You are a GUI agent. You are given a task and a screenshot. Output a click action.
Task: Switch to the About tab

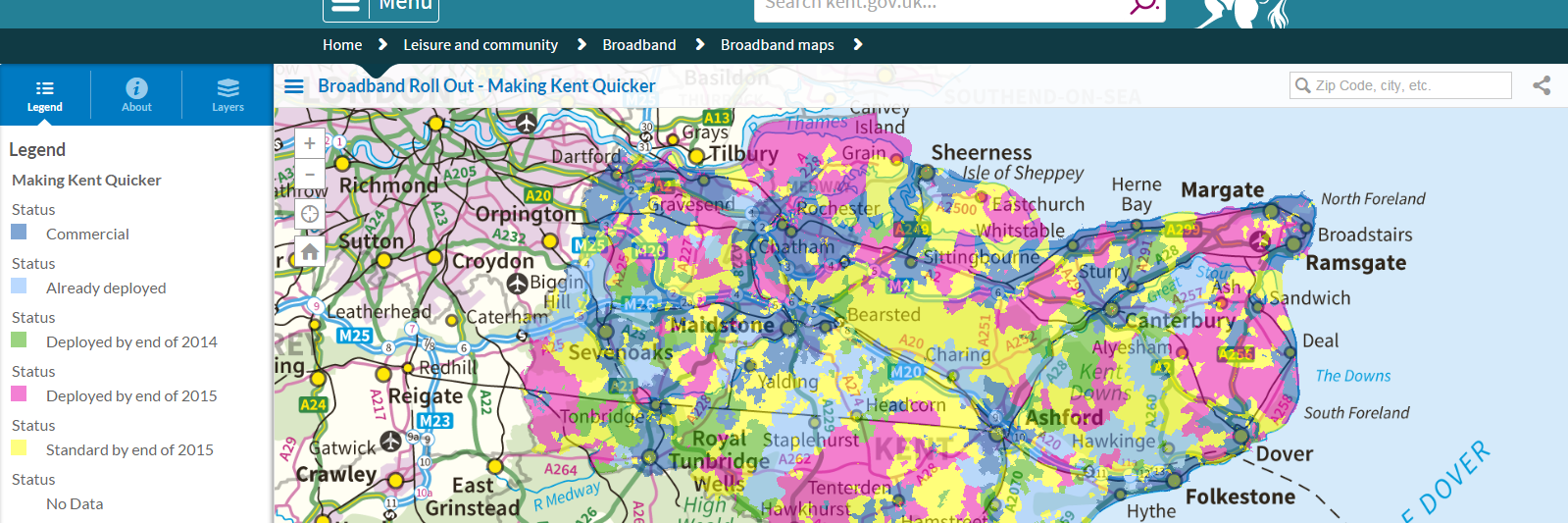136,95
